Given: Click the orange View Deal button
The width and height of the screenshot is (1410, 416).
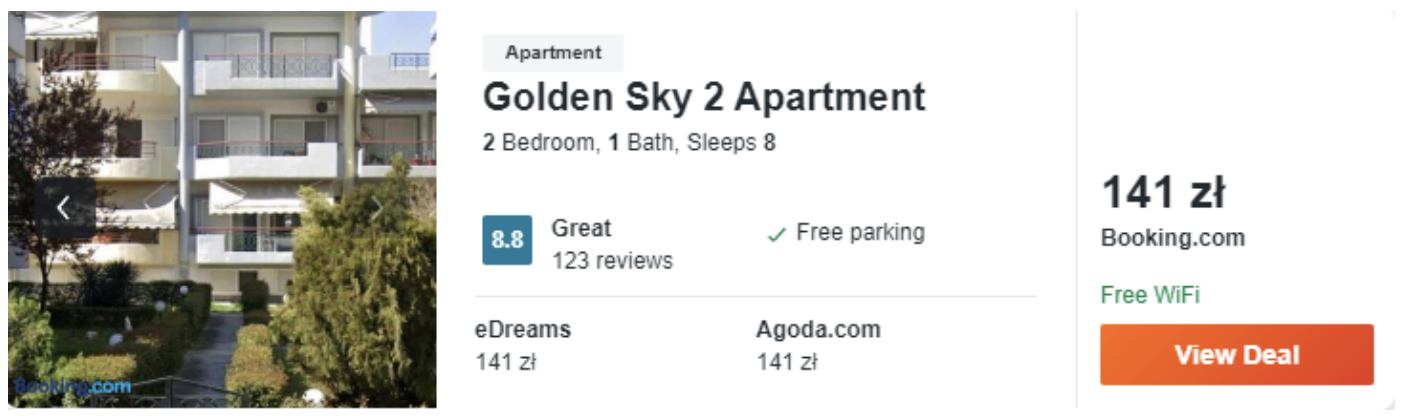Looking at the screenshot, I should tap(1237, 355).
